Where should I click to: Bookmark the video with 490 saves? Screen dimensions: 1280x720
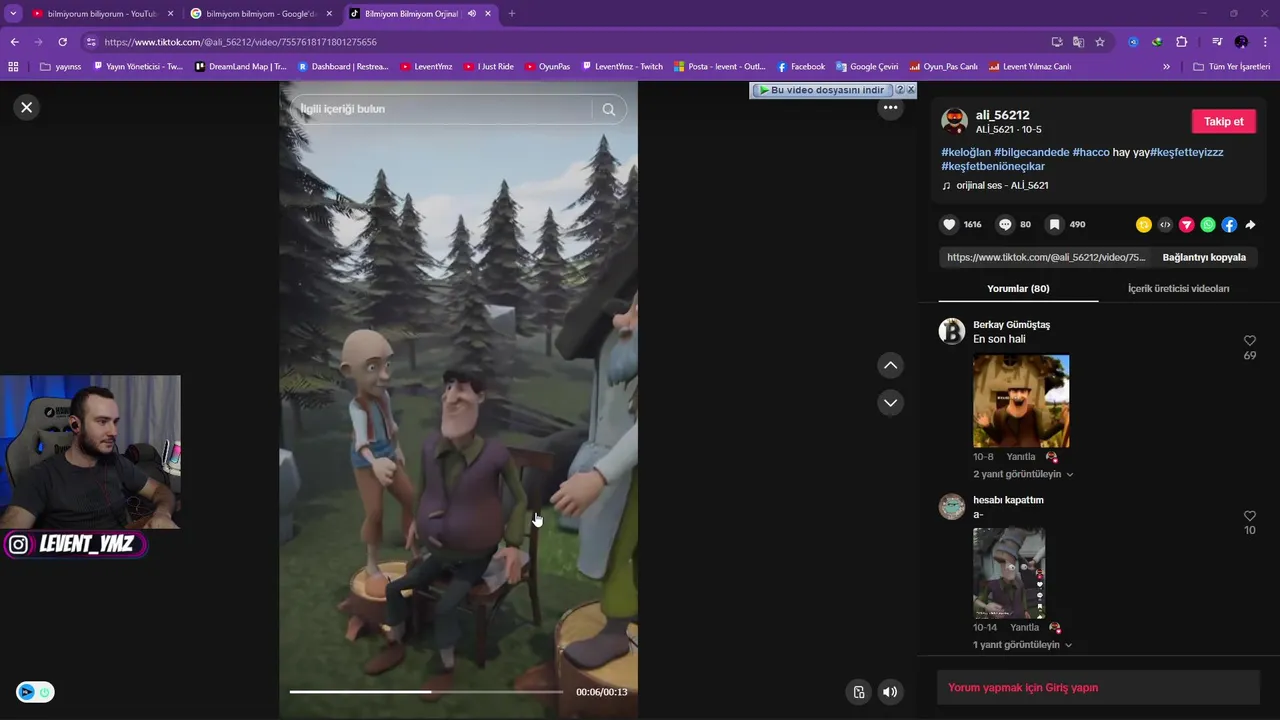tap(1054, 225)
